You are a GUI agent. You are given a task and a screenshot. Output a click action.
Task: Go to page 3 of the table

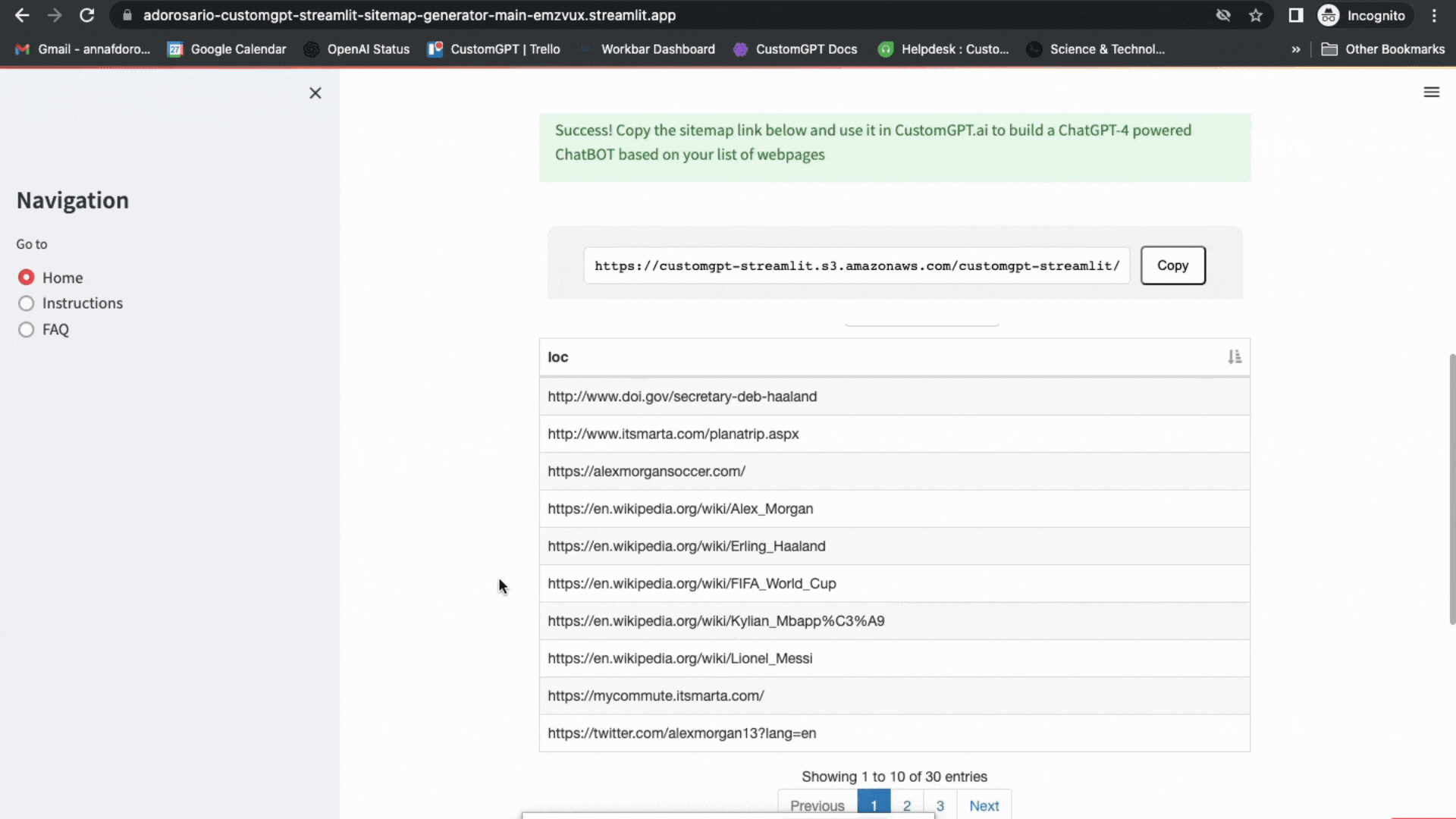pos(940,805)
